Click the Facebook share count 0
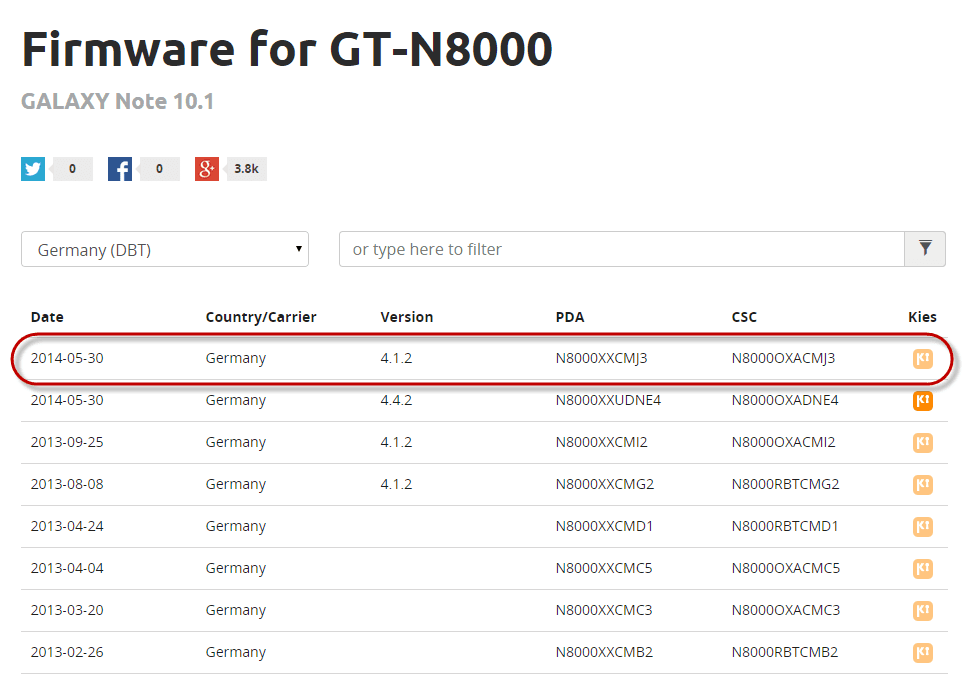This screenshot has height=683, width=970. tap(160, 169)
